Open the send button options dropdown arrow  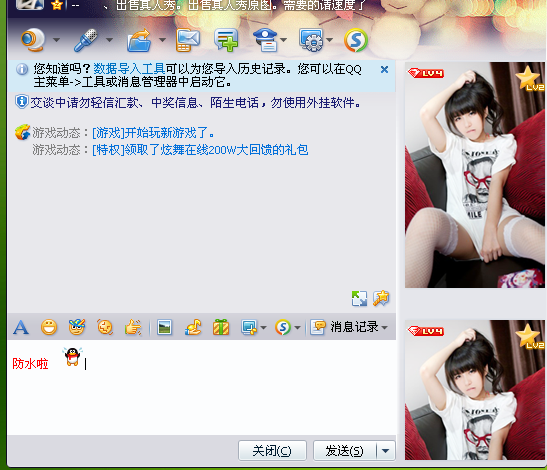[x=385, y=451]
